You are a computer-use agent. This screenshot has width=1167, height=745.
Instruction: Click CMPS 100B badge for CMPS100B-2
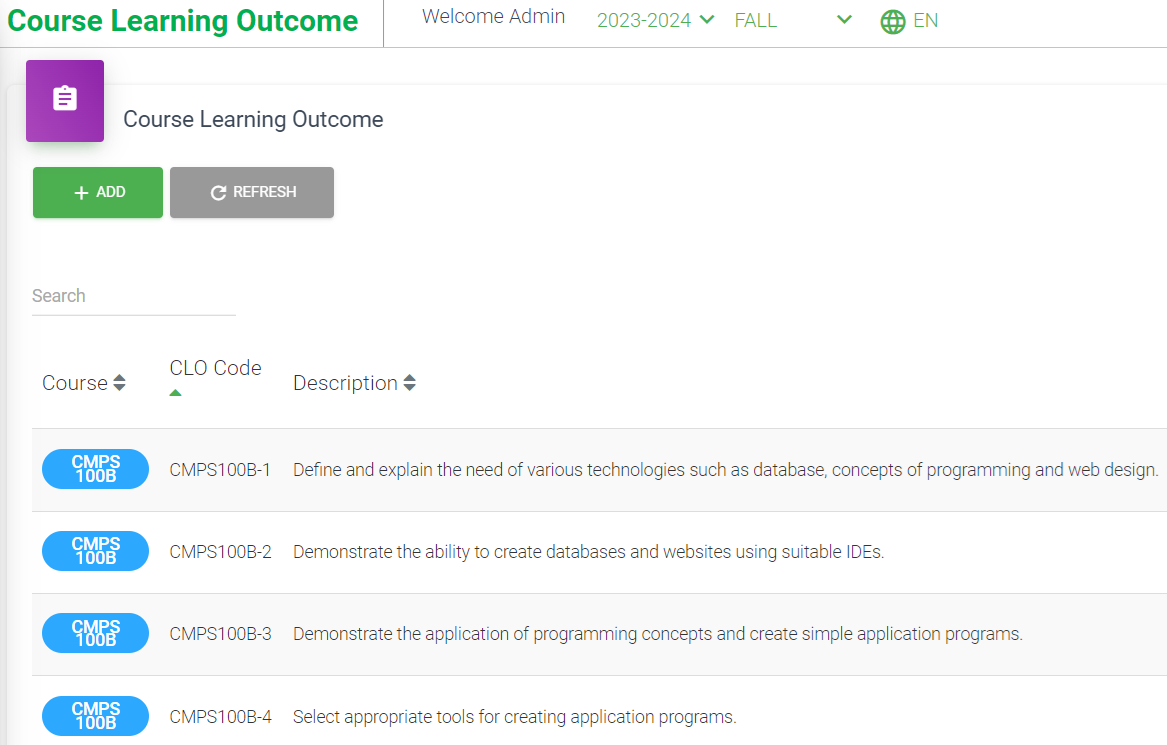[x=95, y=551]
